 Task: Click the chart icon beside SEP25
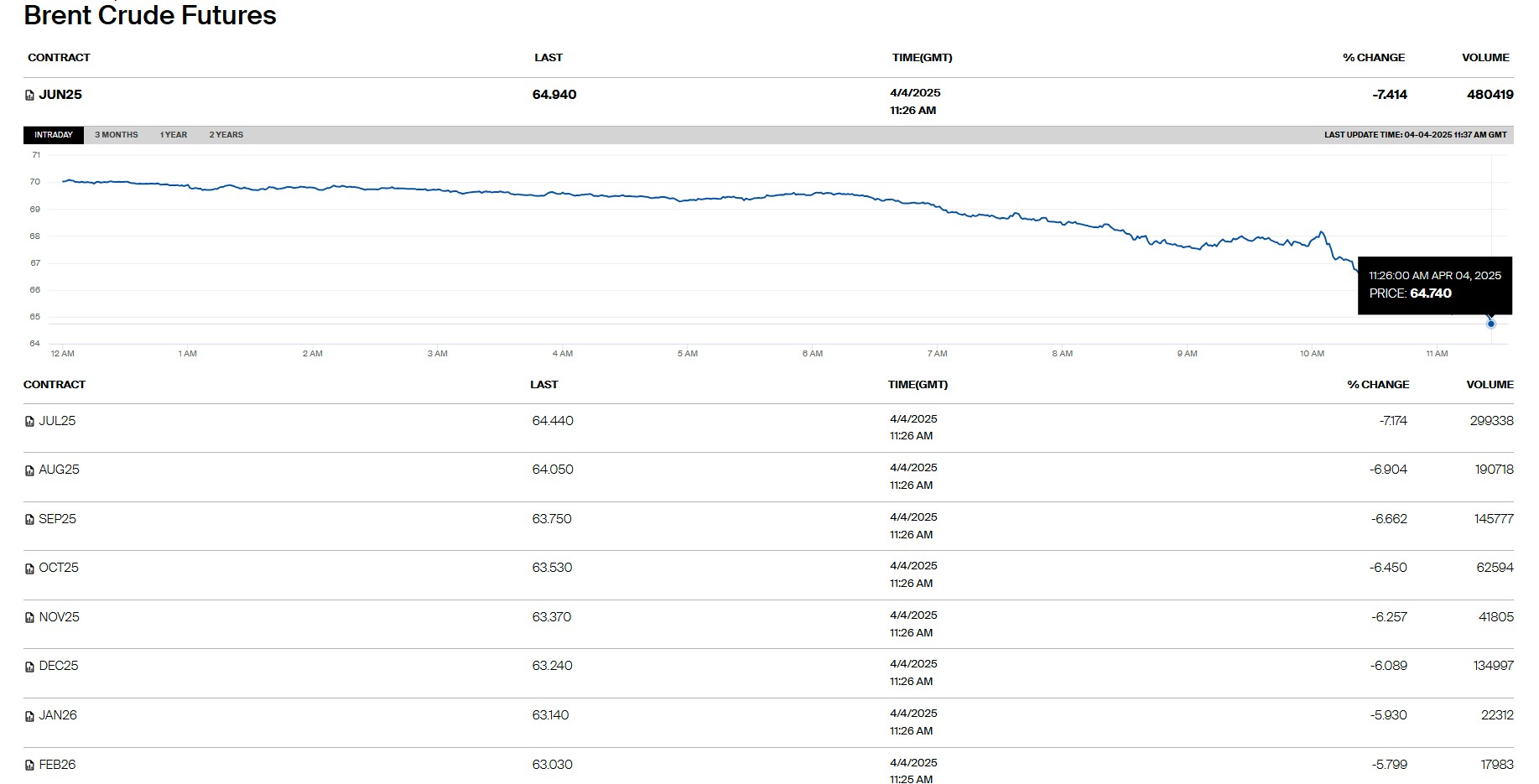[x=29, y=520]
